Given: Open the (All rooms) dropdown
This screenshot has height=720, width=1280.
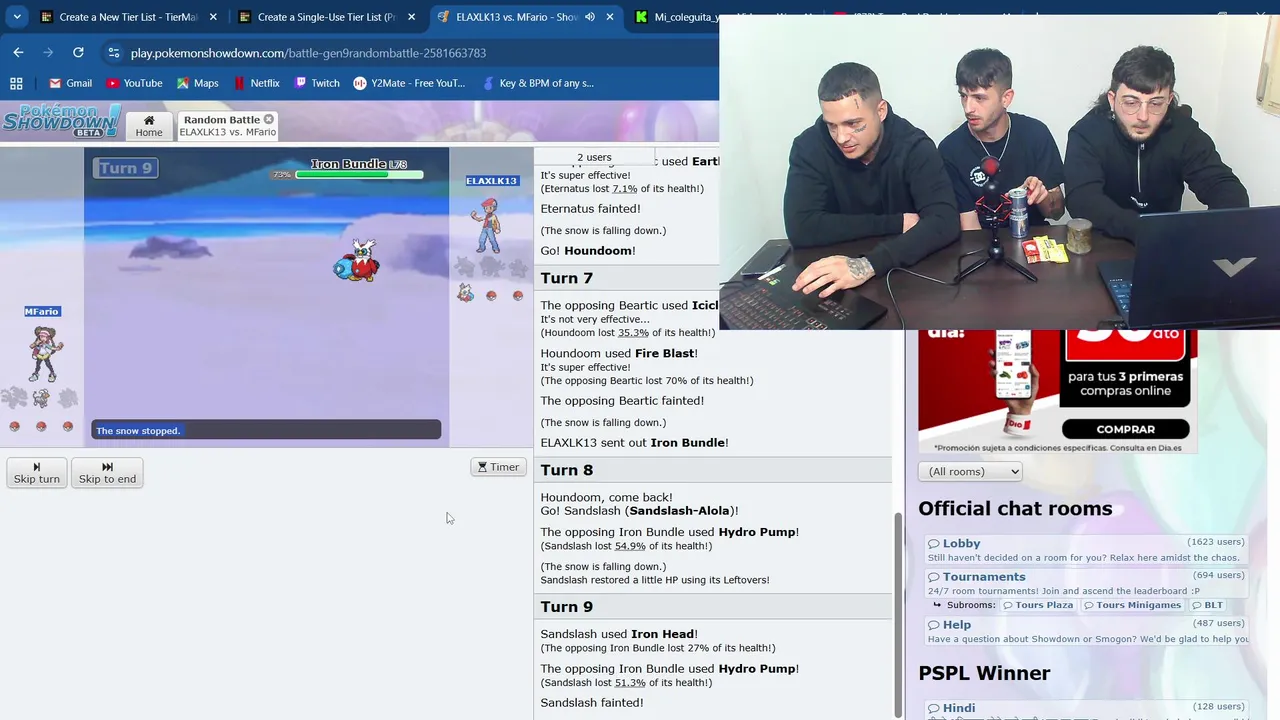Looking at the screenshot, I should pyautogui.click(x=970, y=472).
